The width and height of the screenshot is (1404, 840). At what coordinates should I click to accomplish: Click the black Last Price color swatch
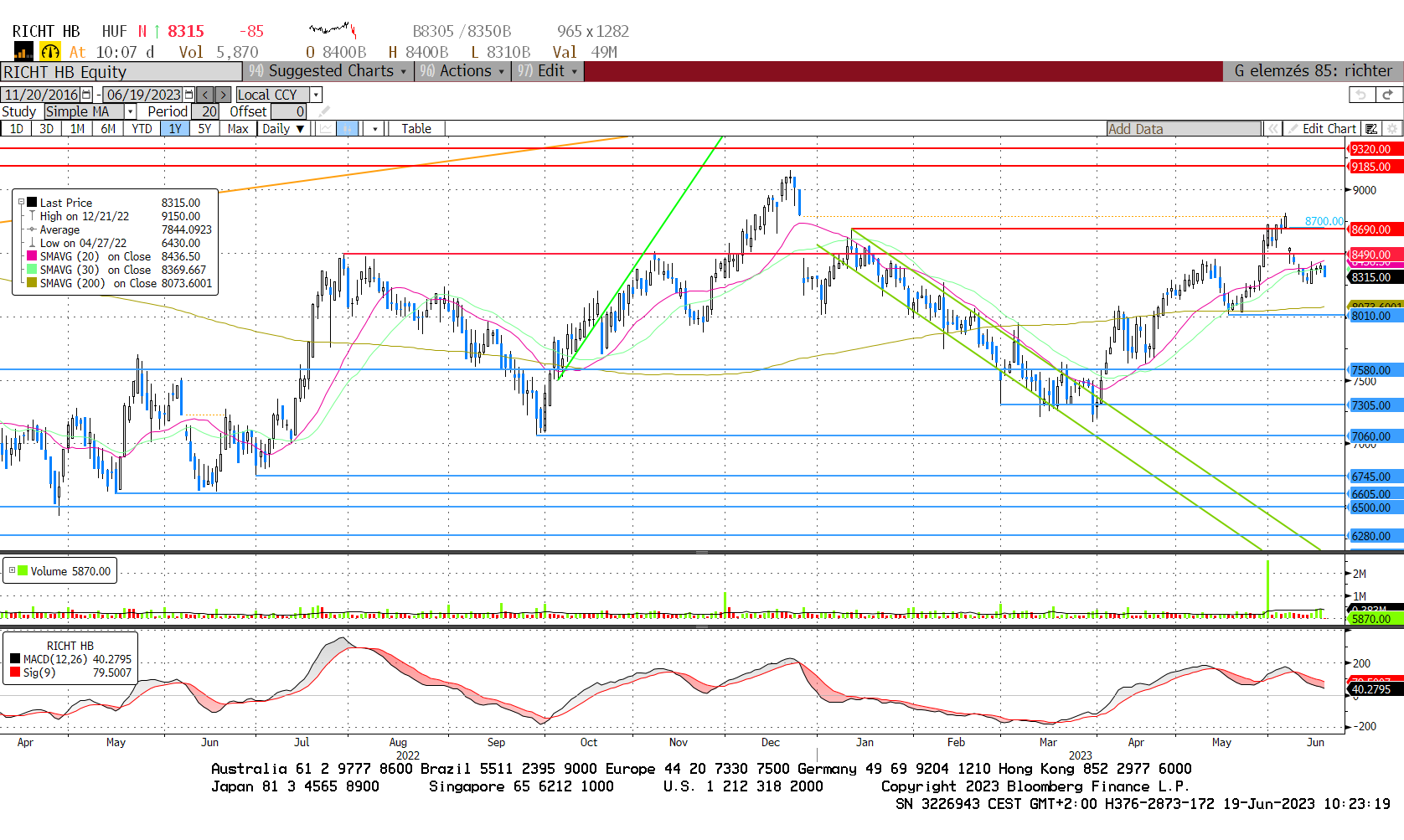(x=32, y=203)
